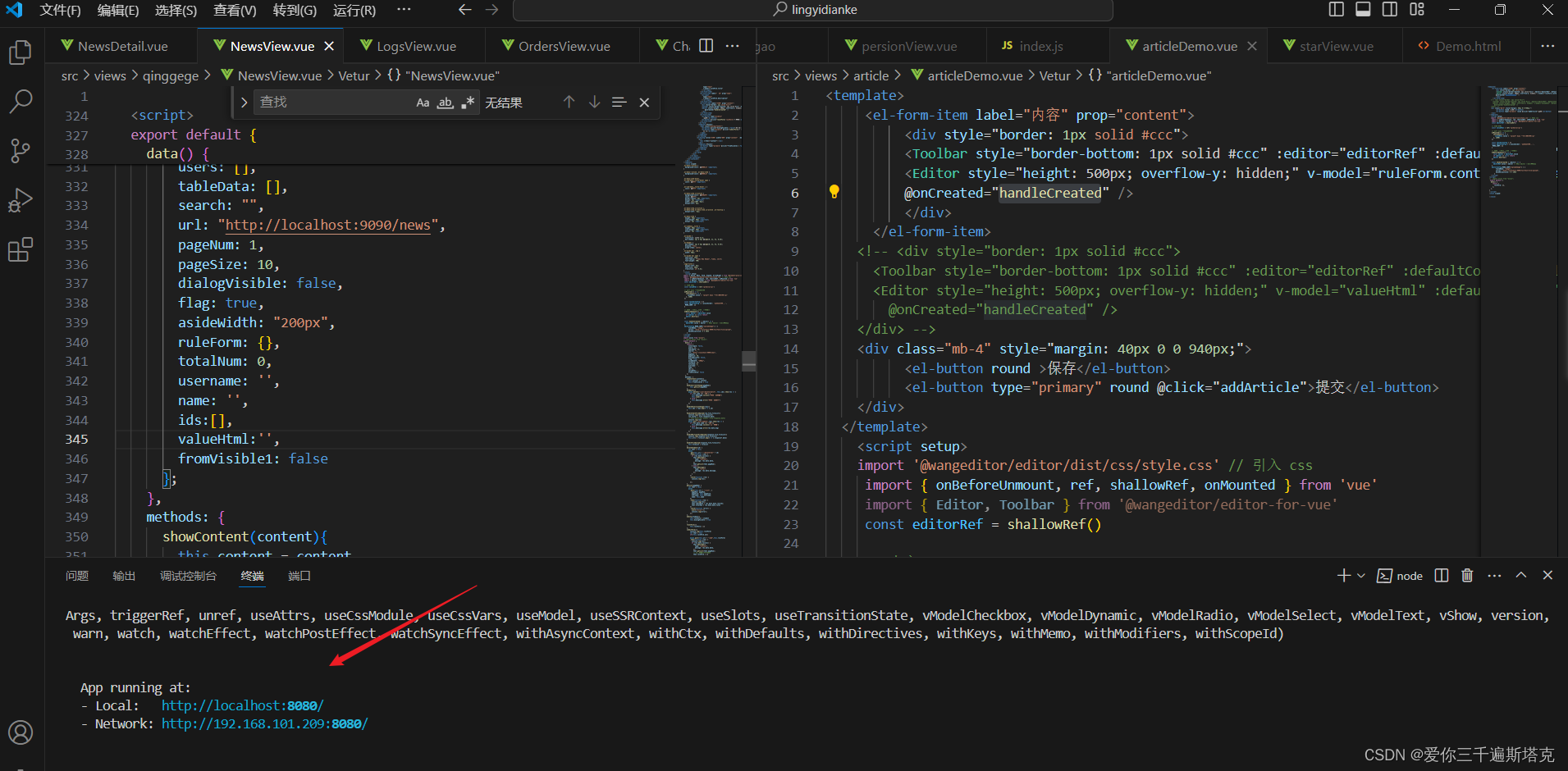Toggle match case (Aa) in the find widget
Viewport: 1568px width, 771px height.
click(423, 102)
